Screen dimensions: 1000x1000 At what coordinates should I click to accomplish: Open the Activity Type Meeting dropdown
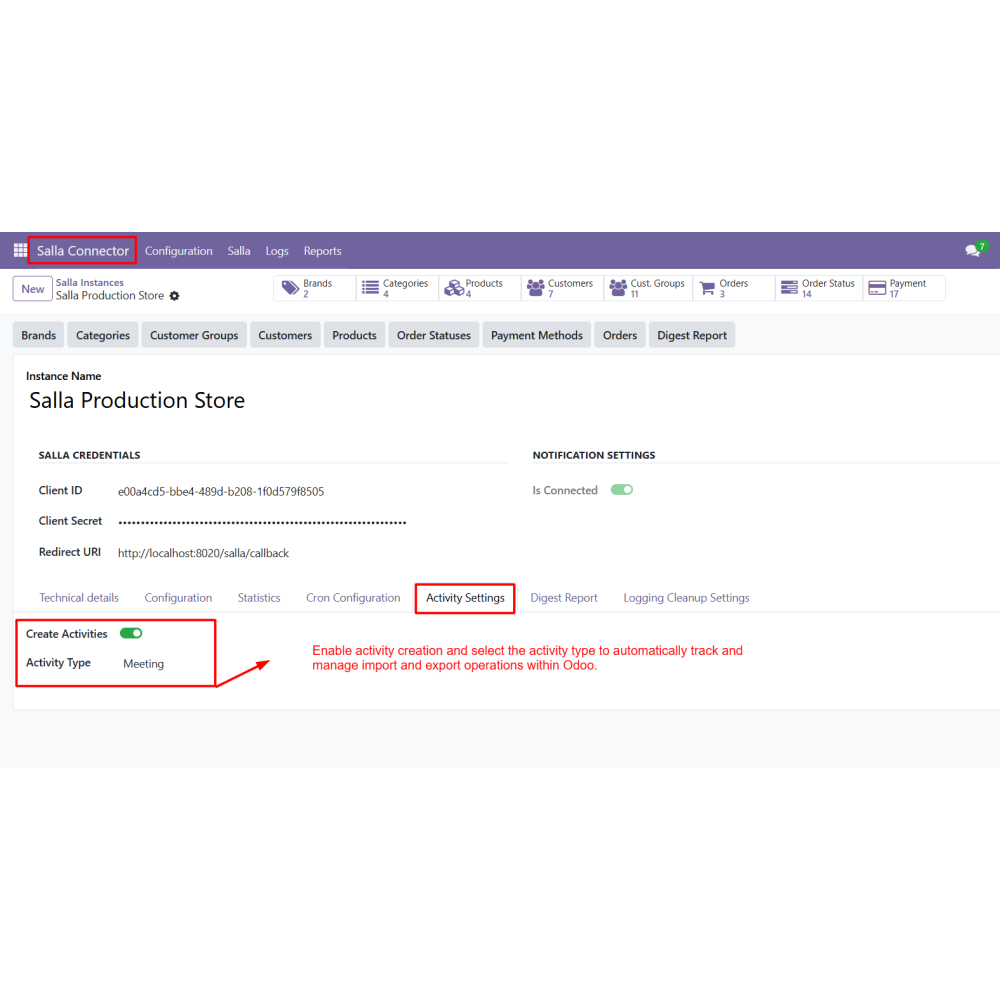(143, 664)
